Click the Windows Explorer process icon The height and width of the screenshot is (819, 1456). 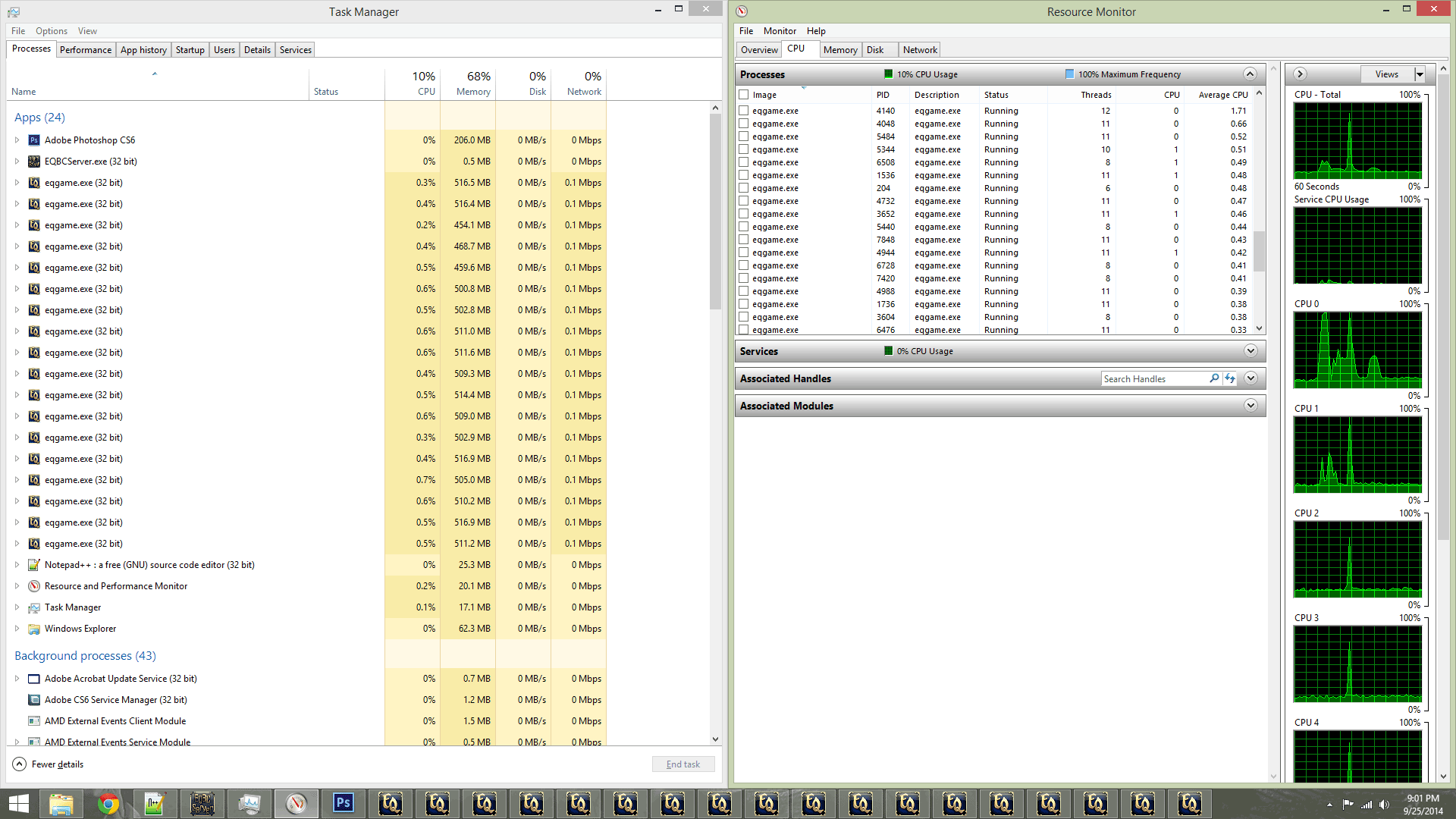pos(34,629)
